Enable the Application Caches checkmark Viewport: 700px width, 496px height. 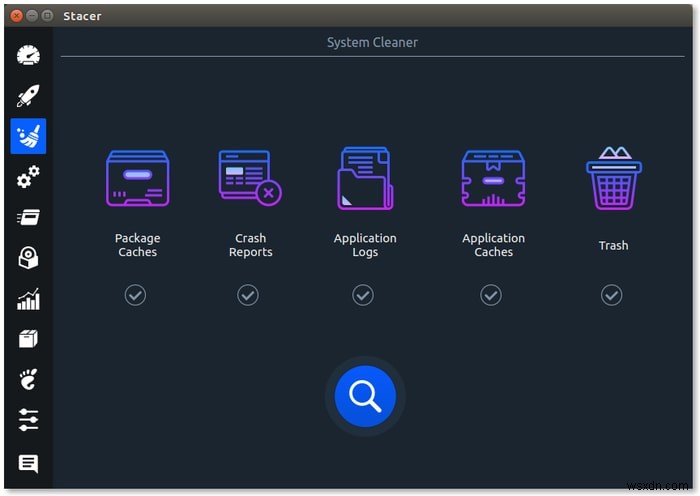[x=491, y=295]
